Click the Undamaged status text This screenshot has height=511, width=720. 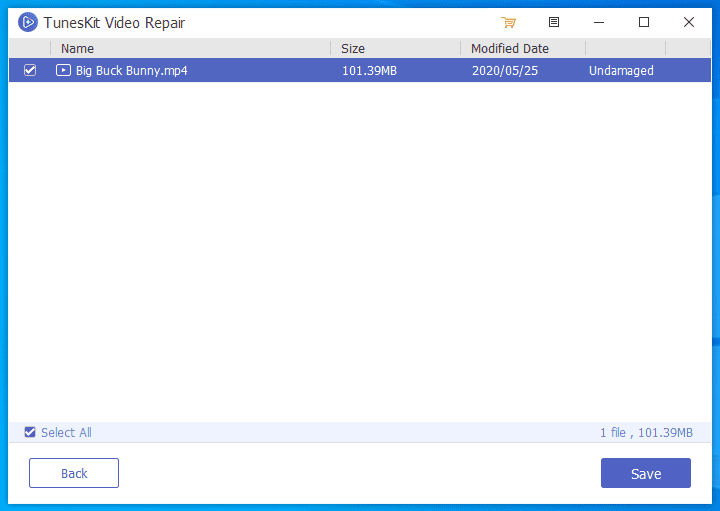pos(621,71)
